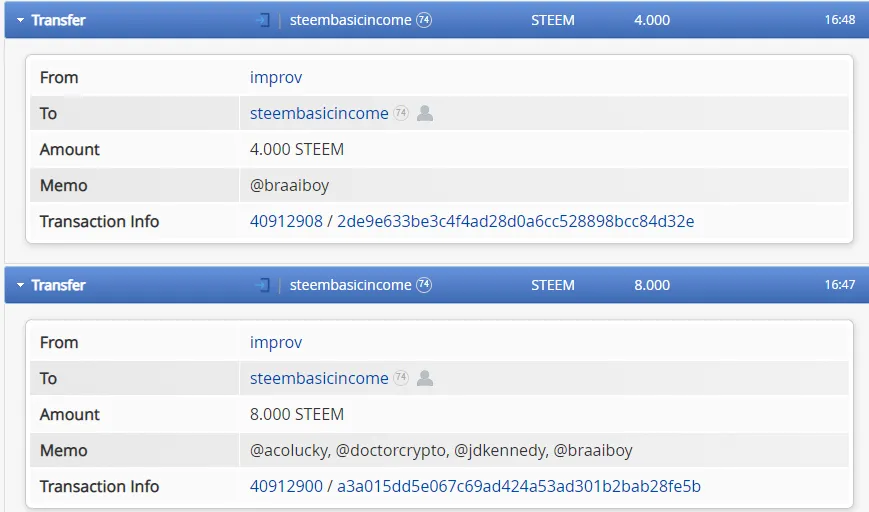Viewport: 869px width, 512px height.
Task: Open transaction hash 2de9e633be3c4f4ad28d0a6cc528898bcc84d32e
Action: pyautogui.click(x=515, y=222)
